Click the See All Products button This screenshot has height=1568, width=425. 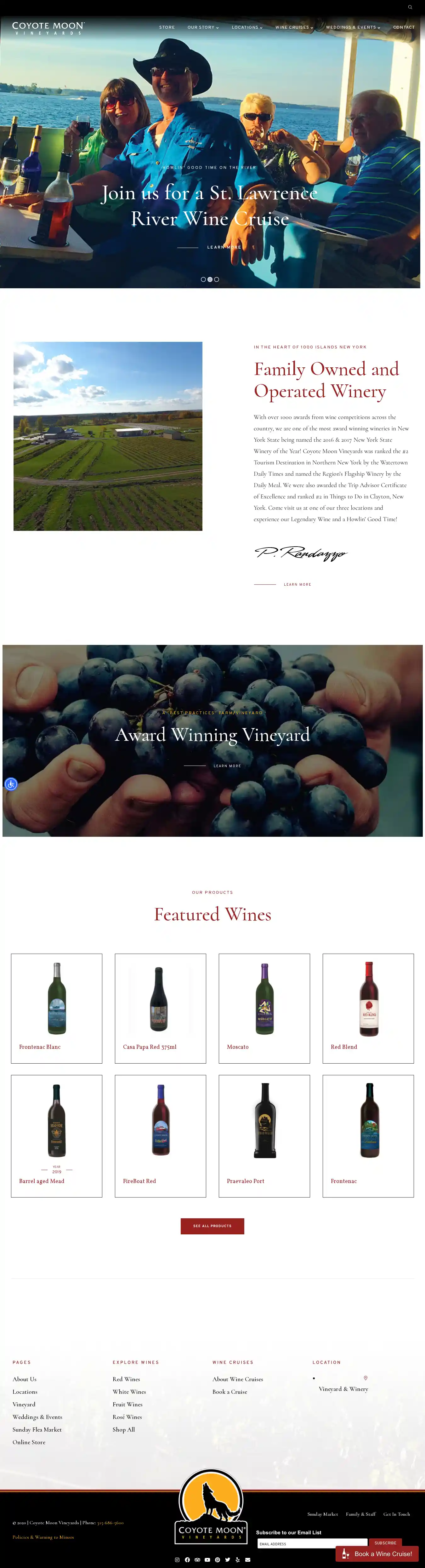212,1226
